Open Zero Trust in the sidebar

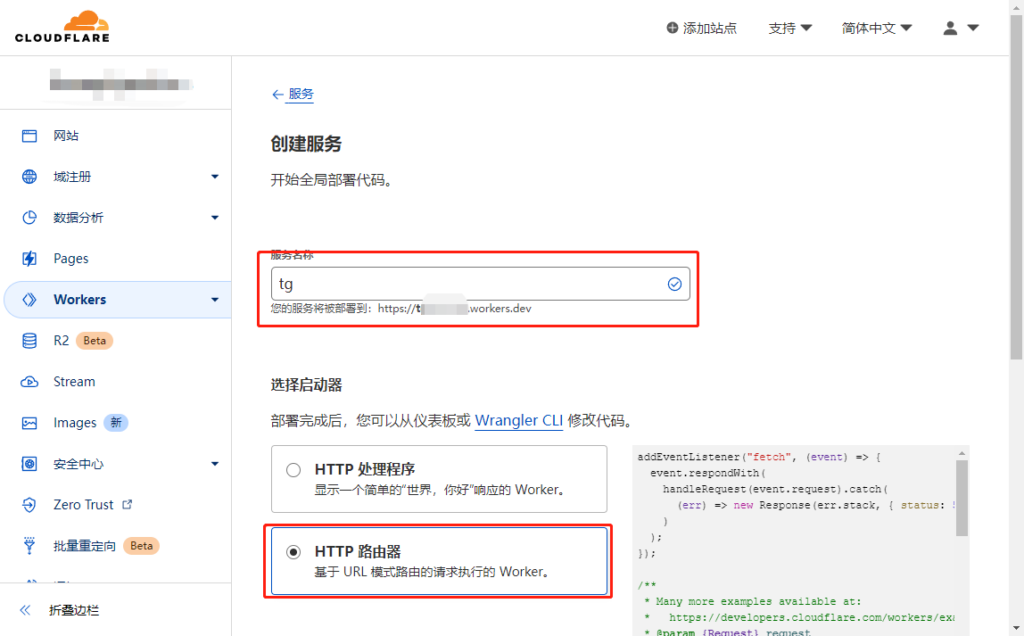[x=84, y=505]
